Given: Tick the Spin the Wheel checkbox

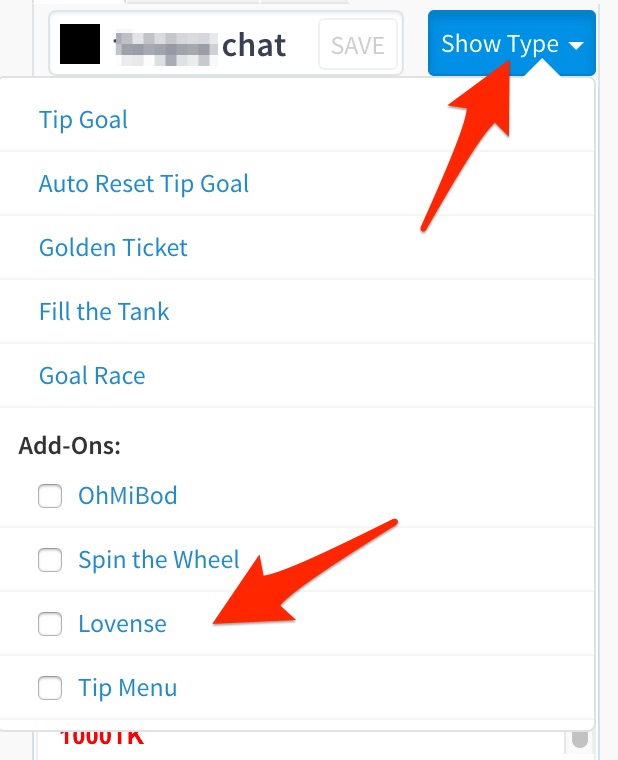Looking at the screenshot, I should point(50,560).
